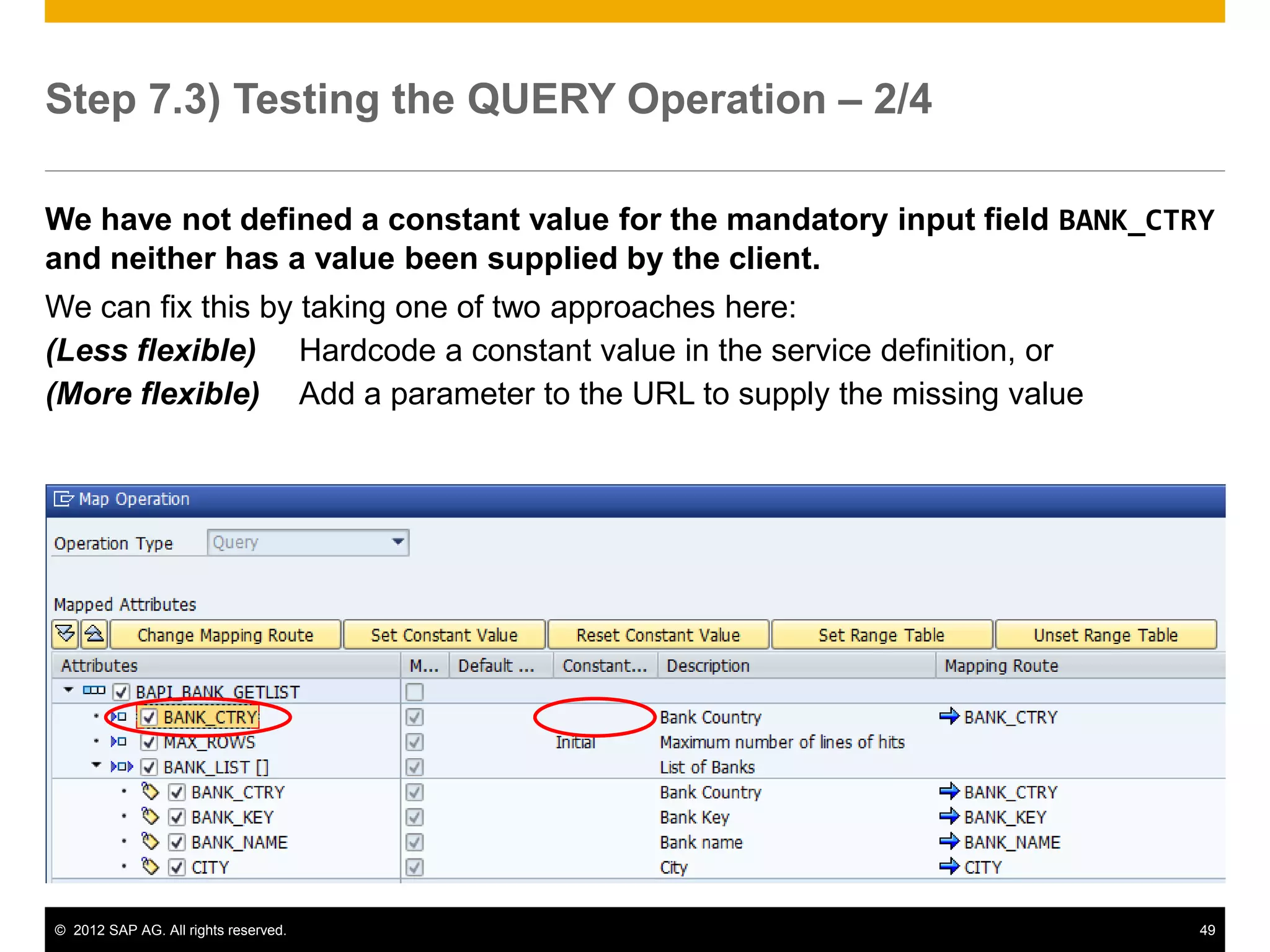Viewport: 1270px width, 952px height.
Task: Click the tag icon next to CITY
Action: pyautogui.click(x=151, y=866)
